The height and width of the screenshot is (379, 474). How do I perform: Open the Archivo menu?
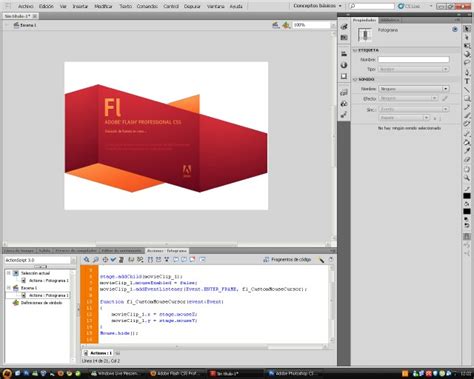click(26, 6)
